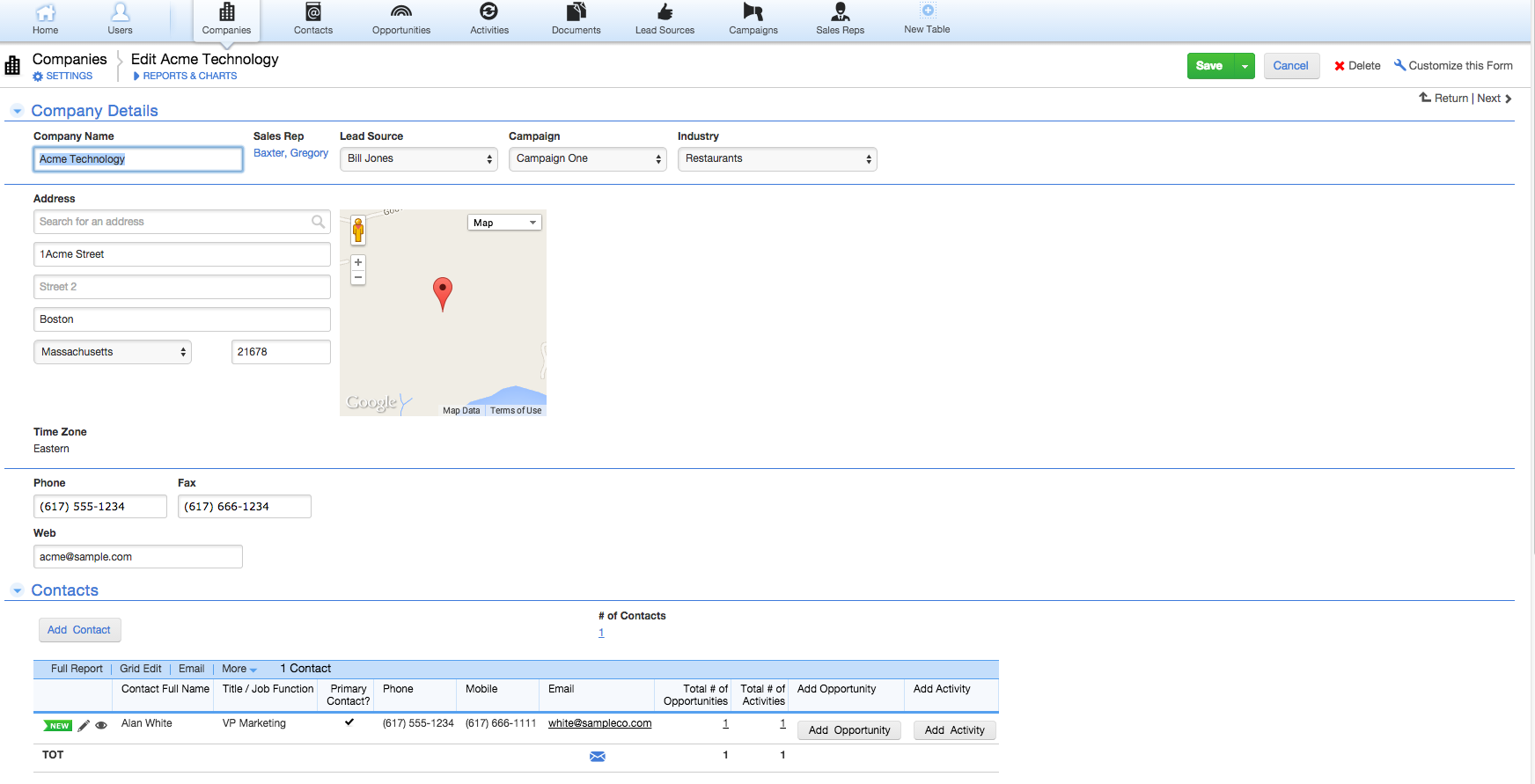The image size is (1535, 784).
Task: Click the Web field acme@sample.com
Action: click(x=138, y=557)
